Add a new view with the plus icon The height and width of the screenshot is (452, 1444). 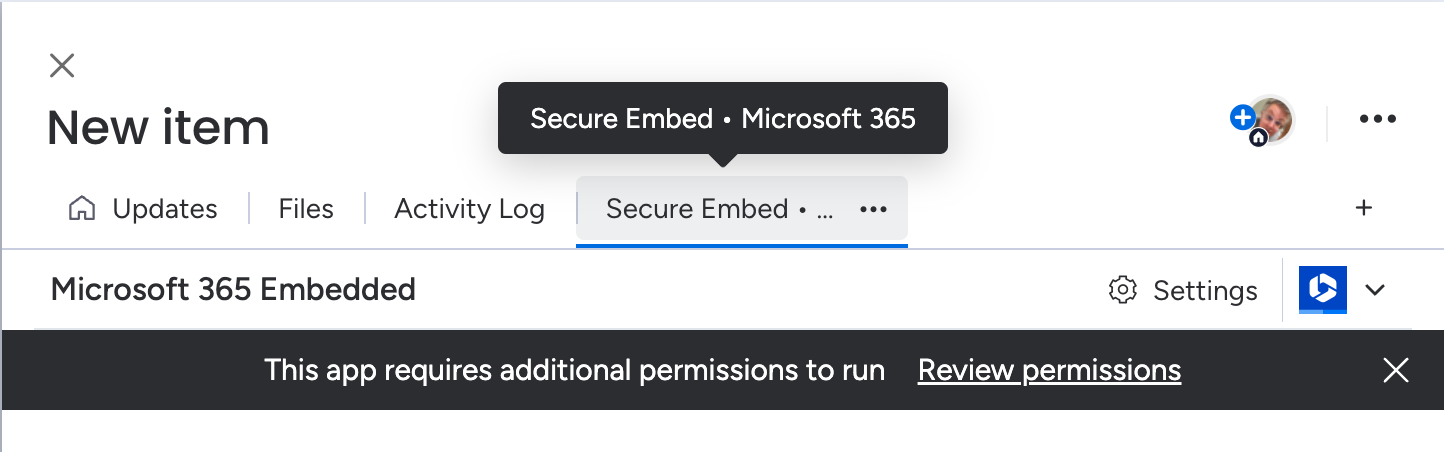(1363, 208)
